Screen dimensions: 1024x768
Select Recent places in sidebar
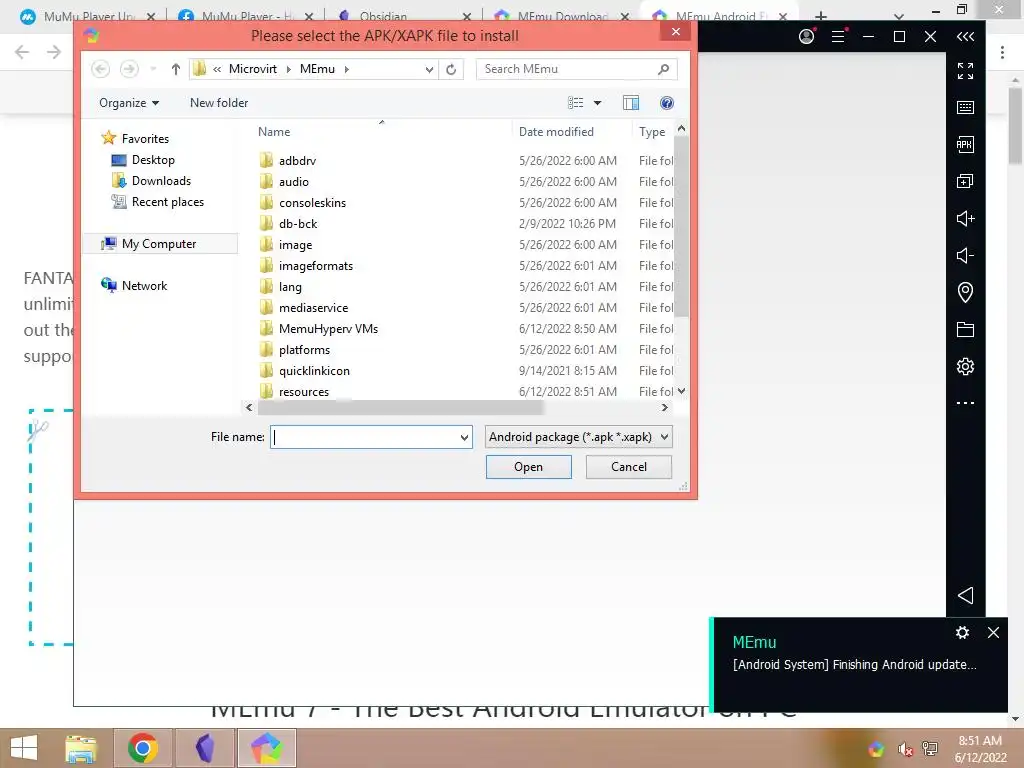tap(168, 202)
